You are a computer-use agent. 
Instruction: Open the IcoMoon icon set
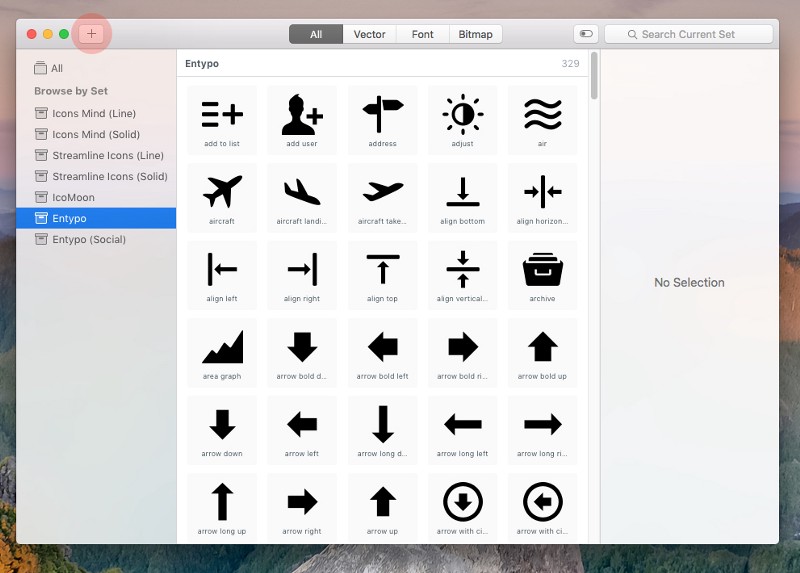(73, 197)
